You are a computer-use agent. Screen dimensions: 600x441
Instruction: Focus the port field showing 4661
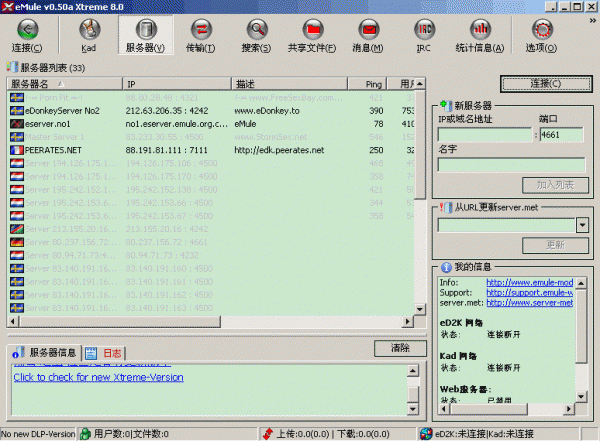[x=561, y=135]
